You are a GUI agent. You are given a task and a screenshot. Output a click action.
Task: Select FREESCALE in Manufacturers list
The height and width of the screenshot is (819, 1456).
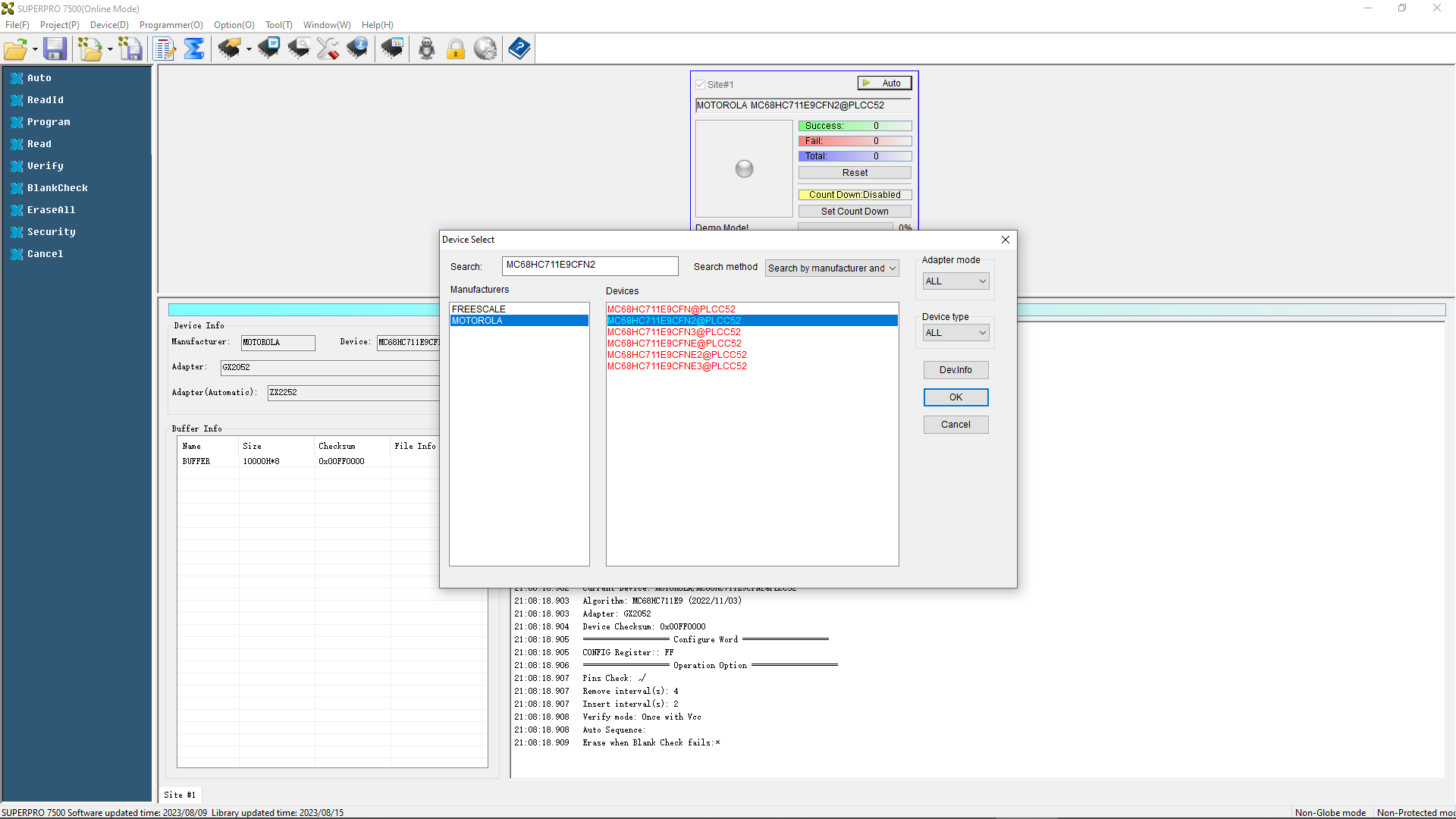pos(519,309)
